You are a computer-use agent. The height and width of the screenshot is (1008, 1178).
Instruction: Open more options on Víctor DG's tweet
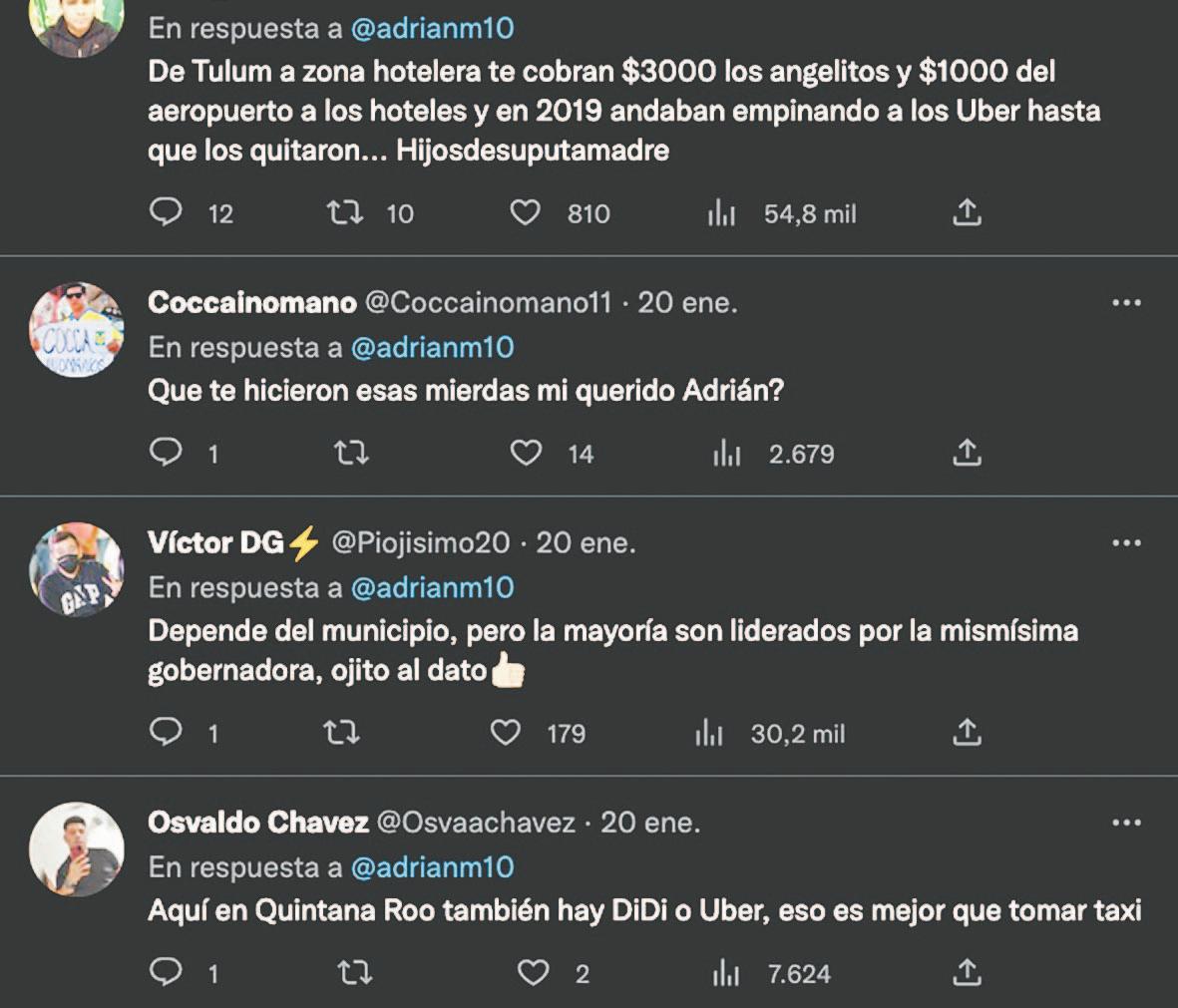click(1126, 543)
